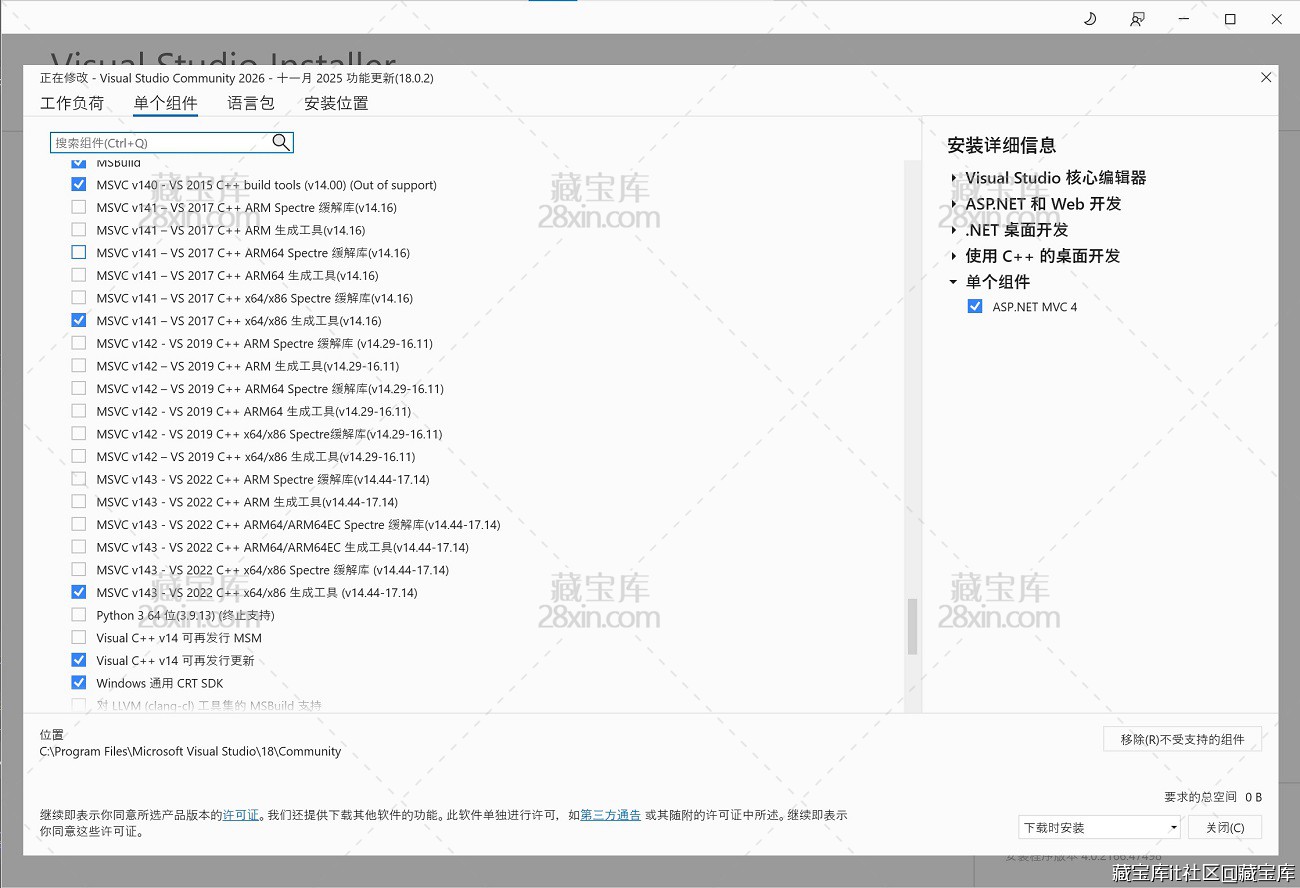Open the feedback icon in title bar
The image size is (1300, 888).
click(1137, 19)
